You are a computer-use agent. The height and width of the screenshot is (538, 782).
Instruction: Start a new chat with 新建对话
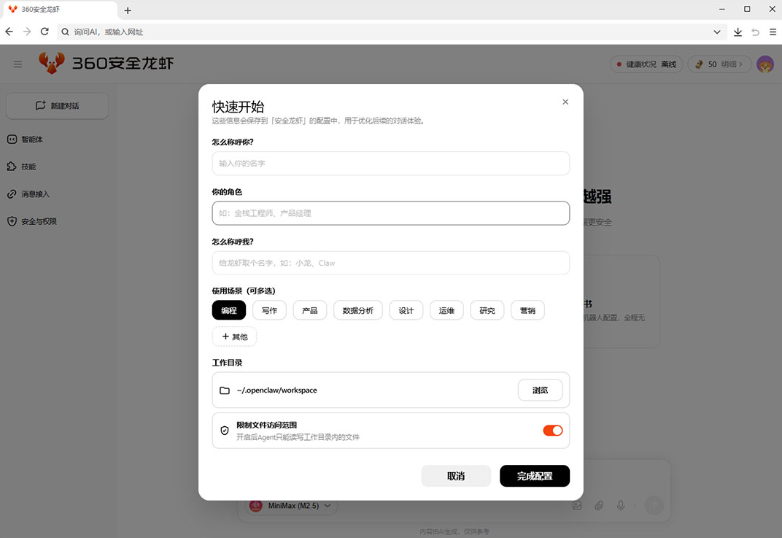tap(57, 106)
